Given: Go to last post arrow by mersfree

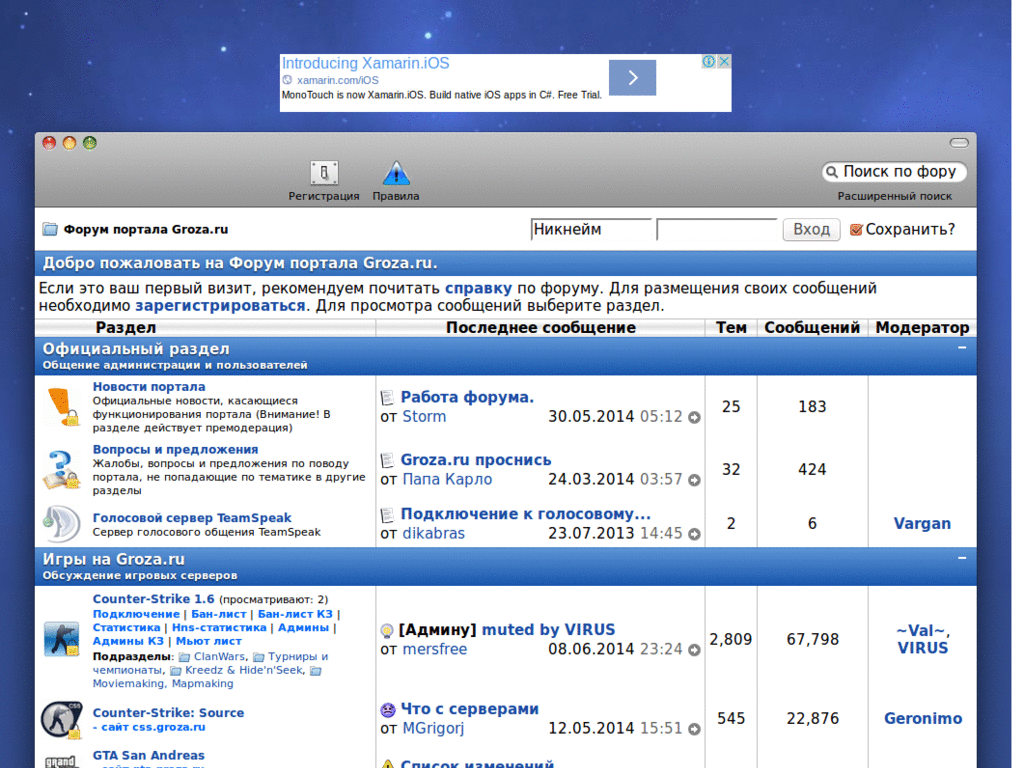Looking at the screenshot, I should (x=694, y=650).
